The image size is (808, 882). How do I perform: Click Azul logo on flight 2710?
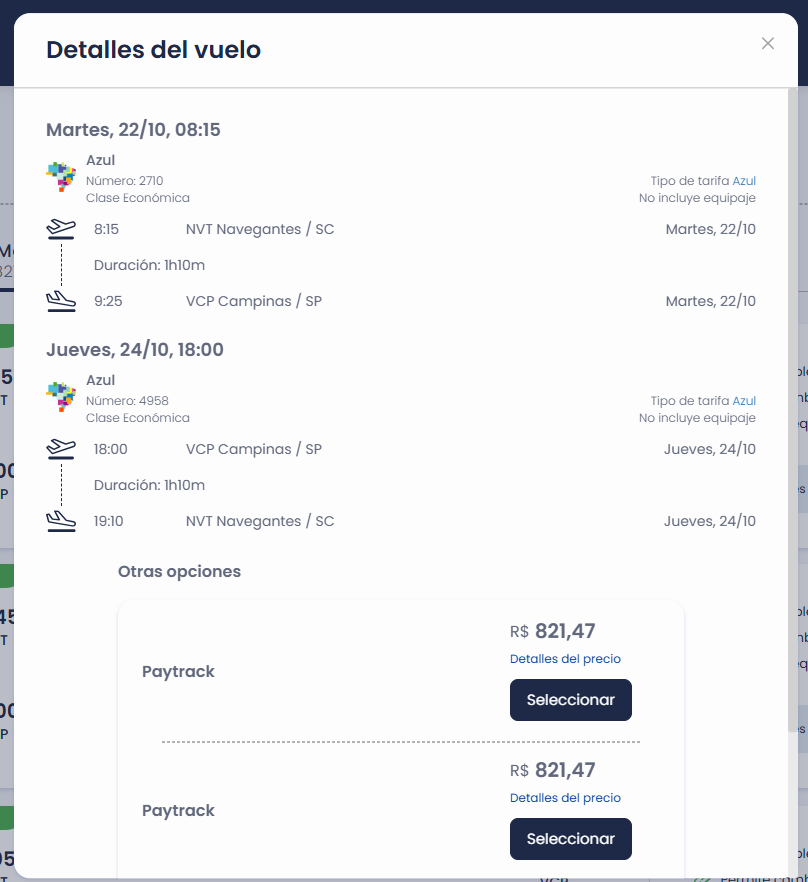61,177
